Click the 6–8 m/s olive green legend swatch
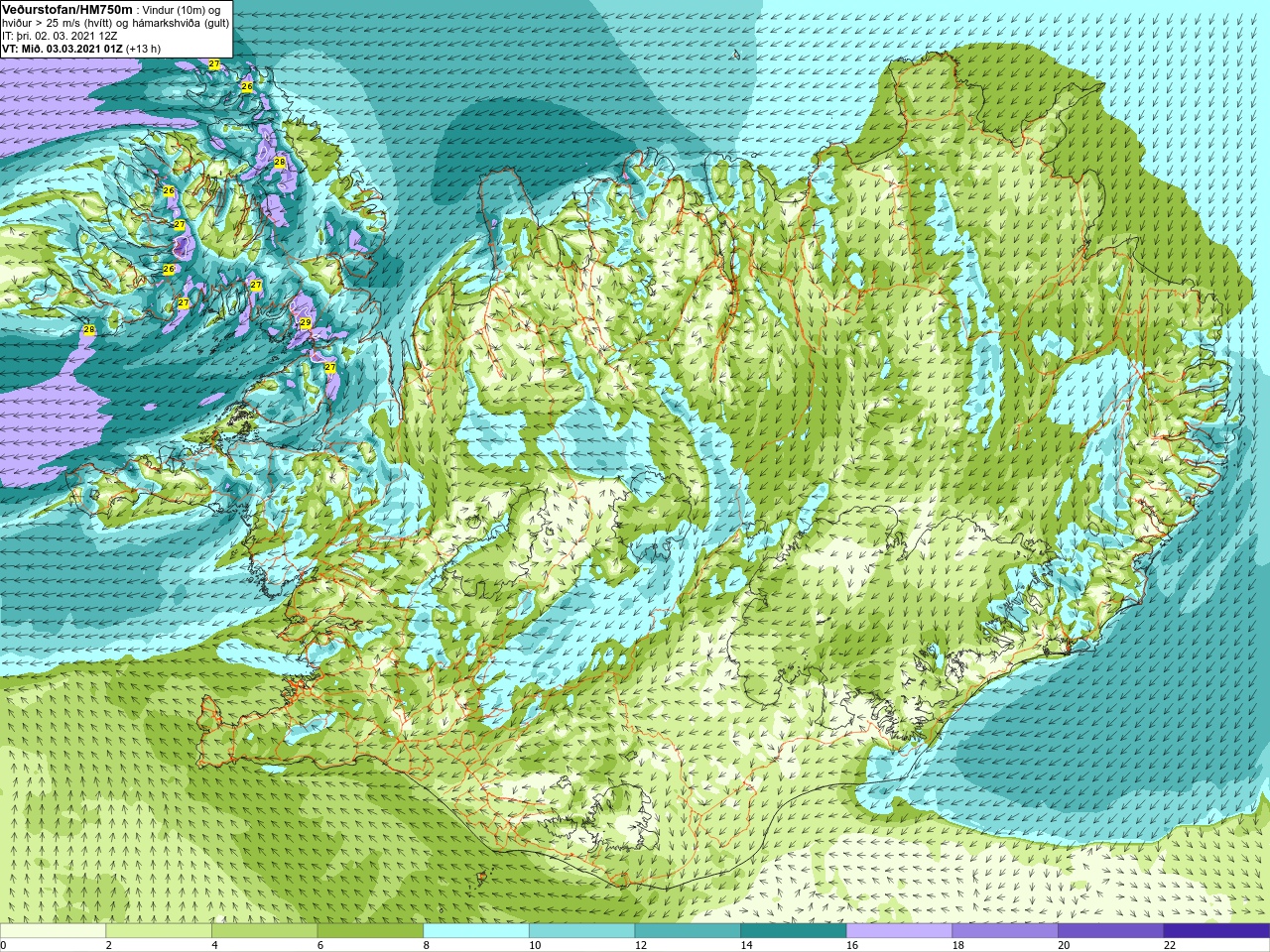Screen dimensions: 1270x952 (370, 931)
